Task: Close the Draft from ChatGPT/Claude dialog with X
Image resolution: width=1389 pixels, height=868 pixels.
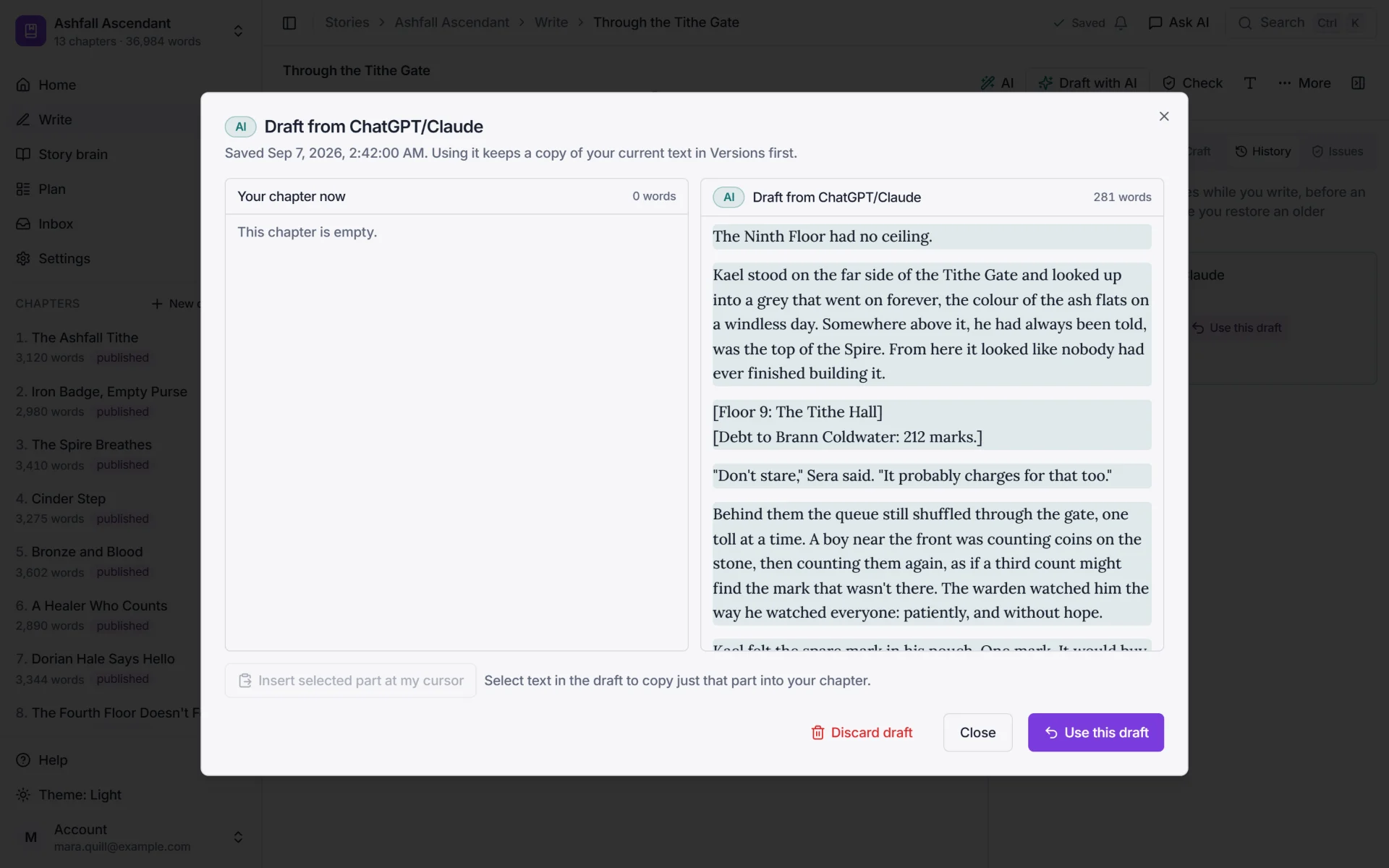Action: (1163, 116)
